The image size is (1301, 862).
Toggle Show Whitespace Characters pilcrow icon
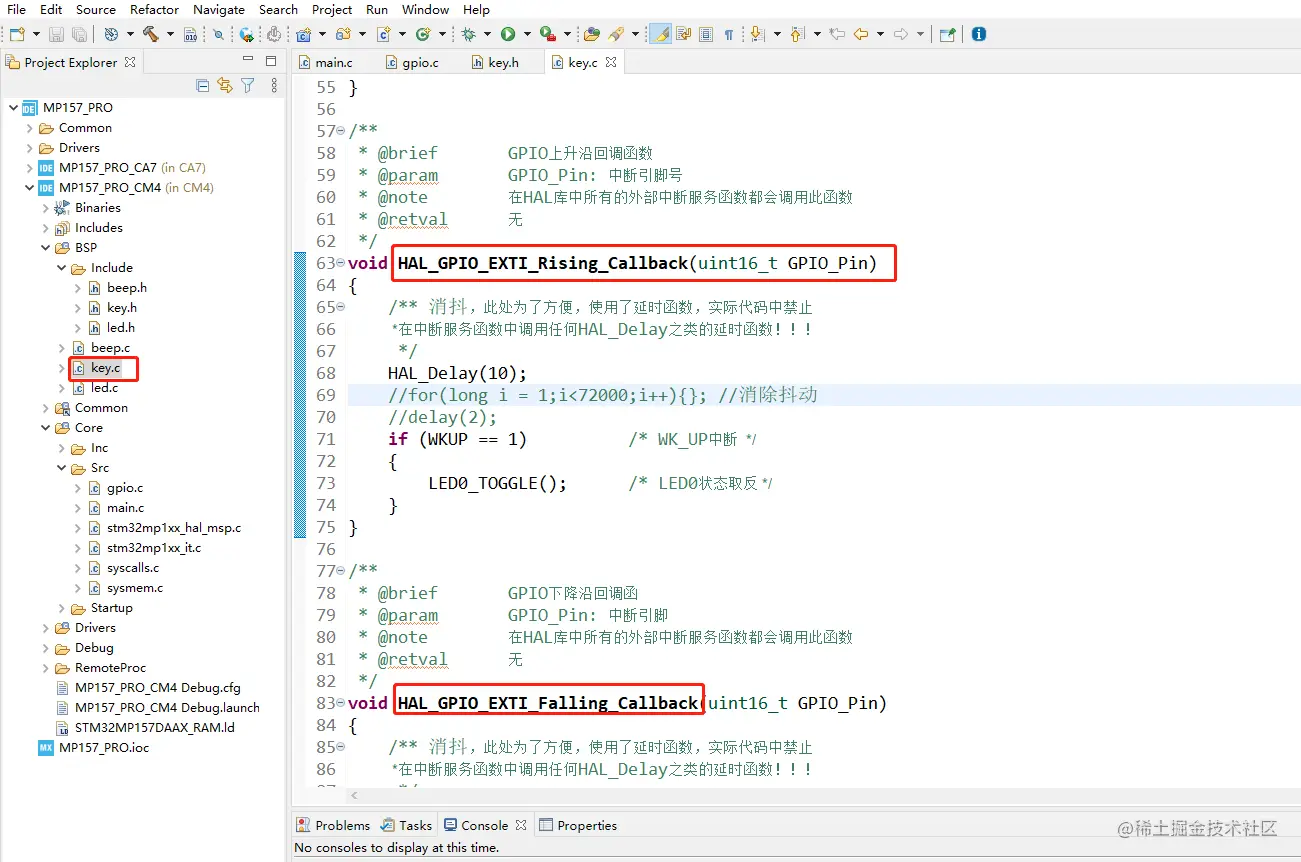point(729,34)
